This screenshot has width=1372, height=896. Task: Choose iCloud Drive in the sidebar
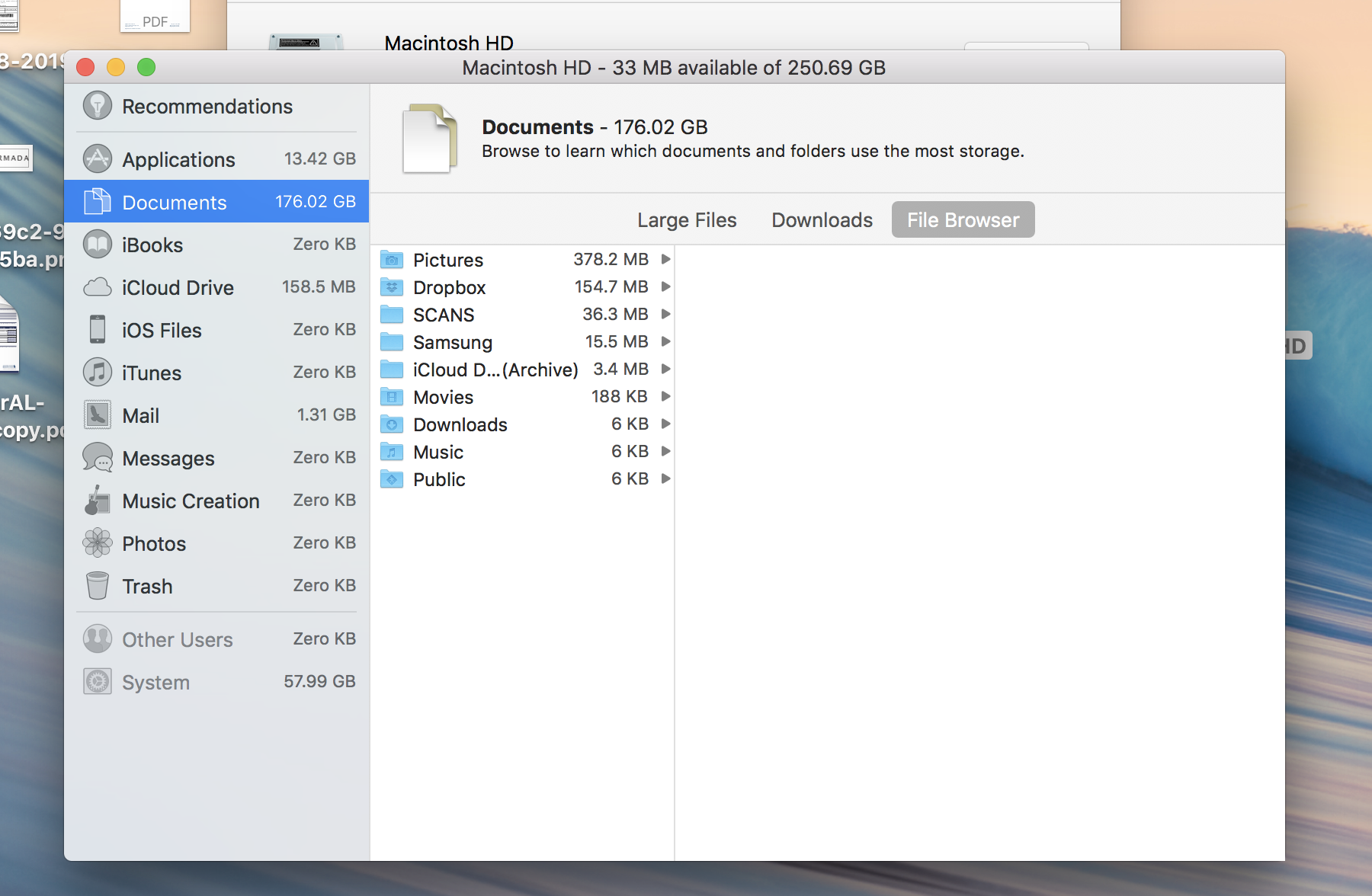point(216,287)
